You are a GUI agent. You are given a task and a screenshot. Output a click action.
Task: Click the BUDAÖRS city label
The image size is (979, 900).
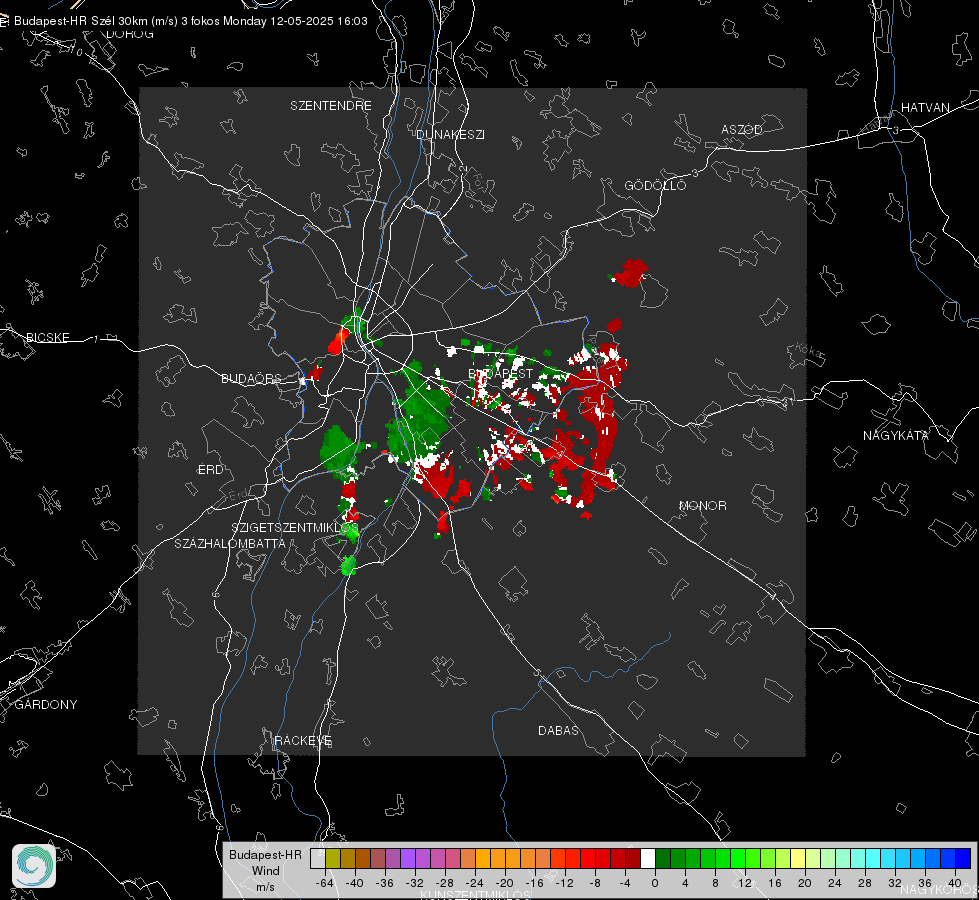coord(251,378)
